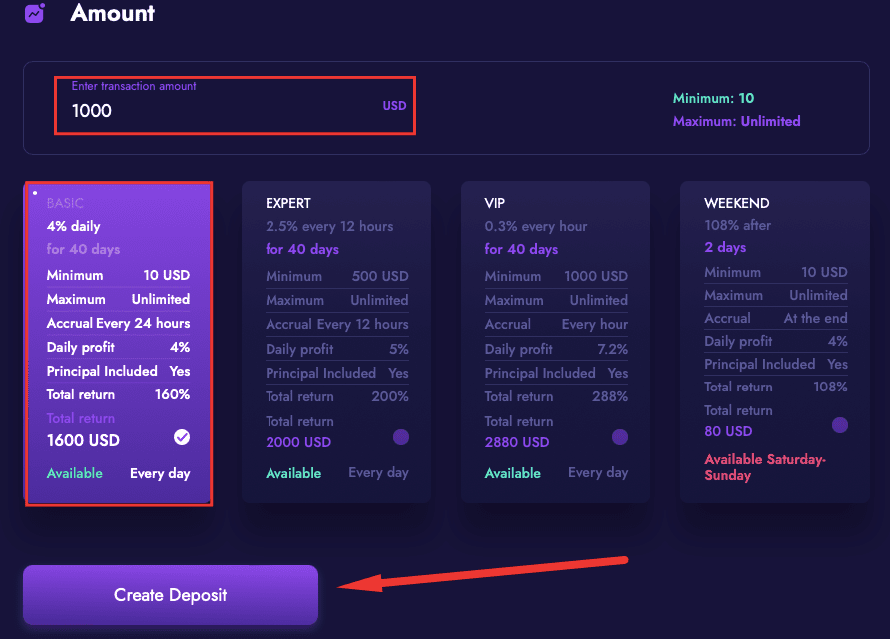
Task: Click the 1600 USD total return value
Action: pyautogui.click(x=83, y=440)
